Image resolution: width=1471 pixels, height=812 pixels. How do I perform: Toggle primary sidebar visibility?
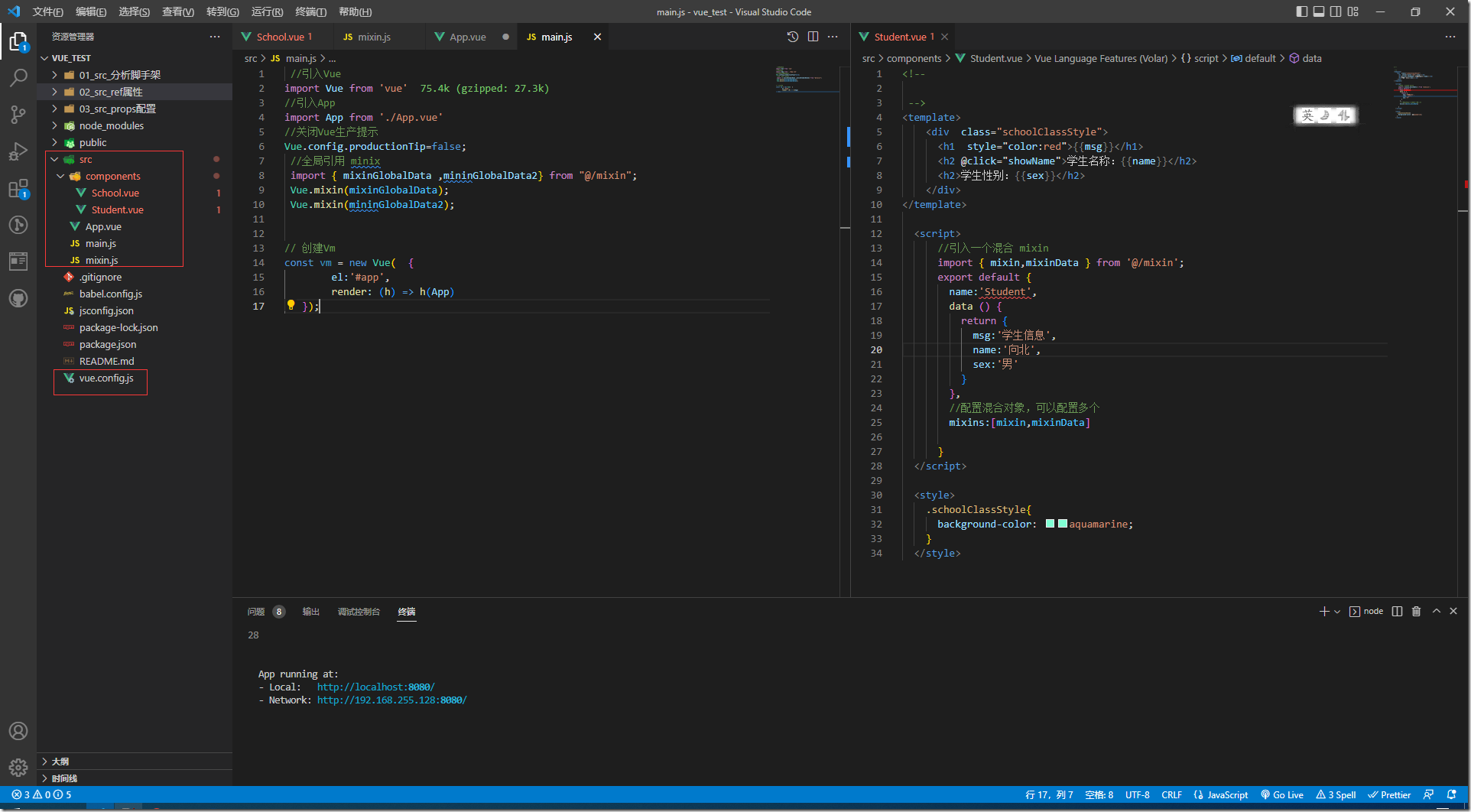pos(1302,11)
